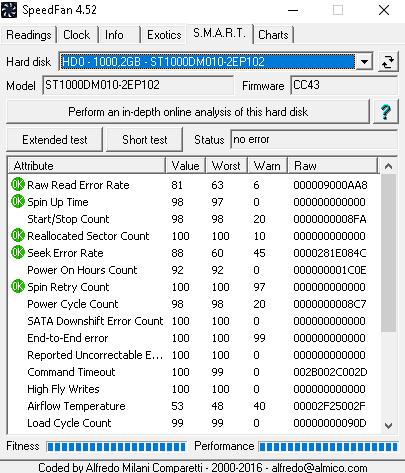Click the scrollbar down arrow
The image size is (405, 473).
point(388,426)
